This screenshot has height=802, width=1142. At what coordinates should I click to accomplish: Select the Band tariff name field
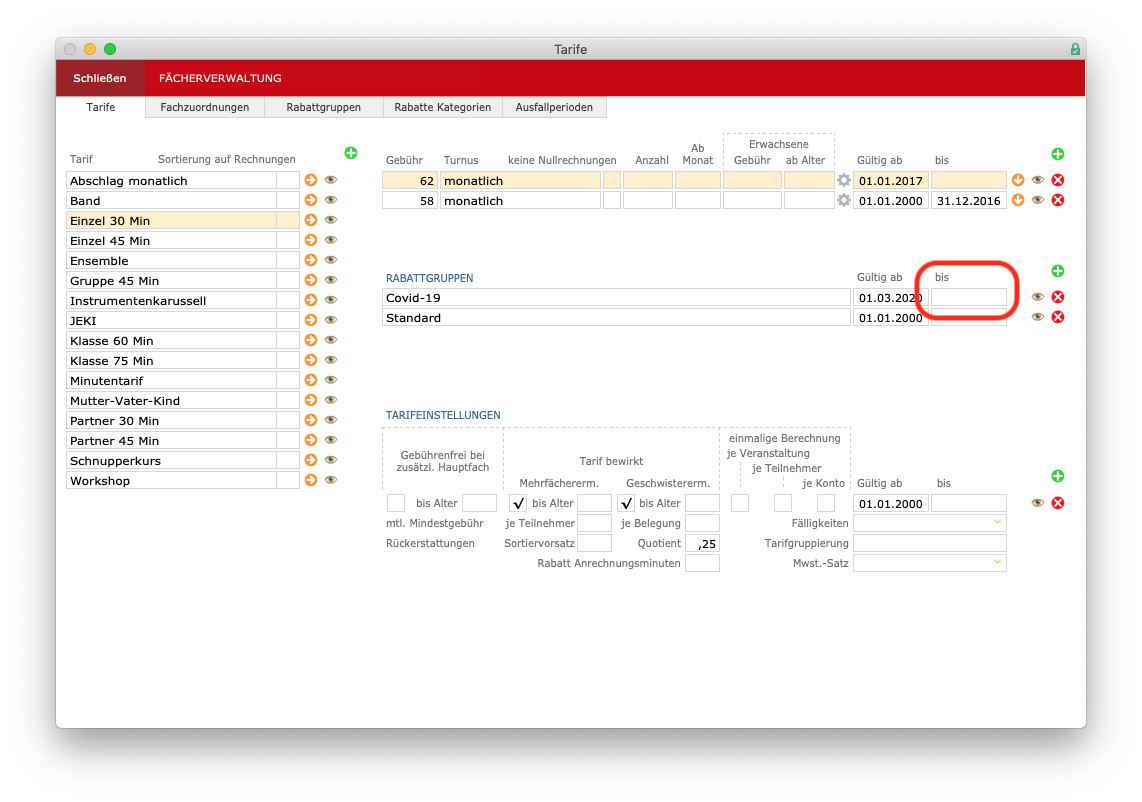pyautogui.click(x=171, y=200)
